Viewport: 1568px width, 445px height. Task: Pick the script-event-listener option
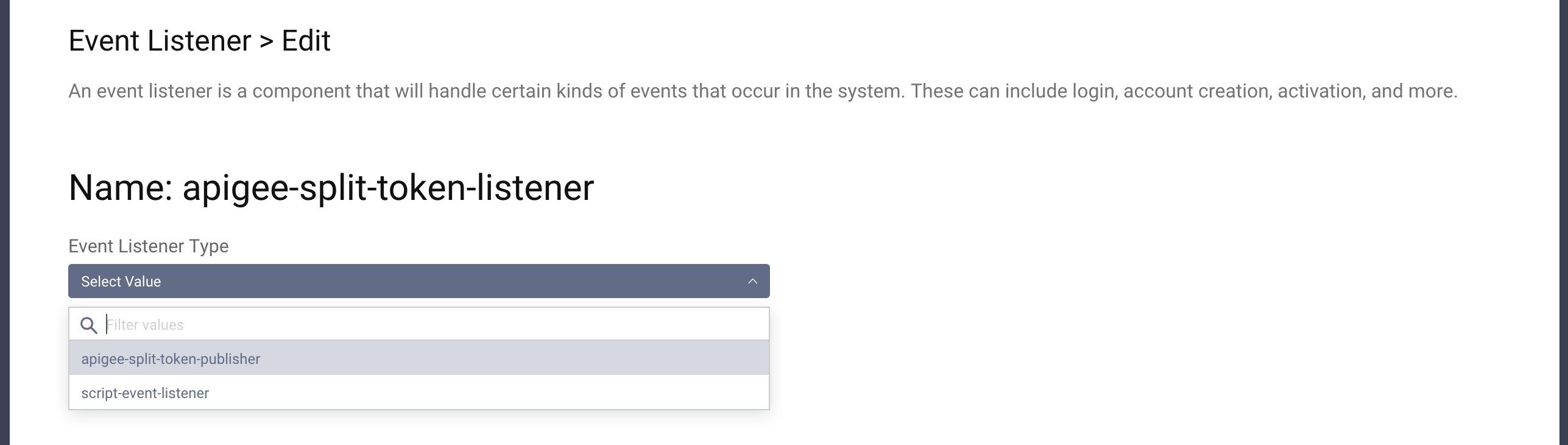pos(145,393)
